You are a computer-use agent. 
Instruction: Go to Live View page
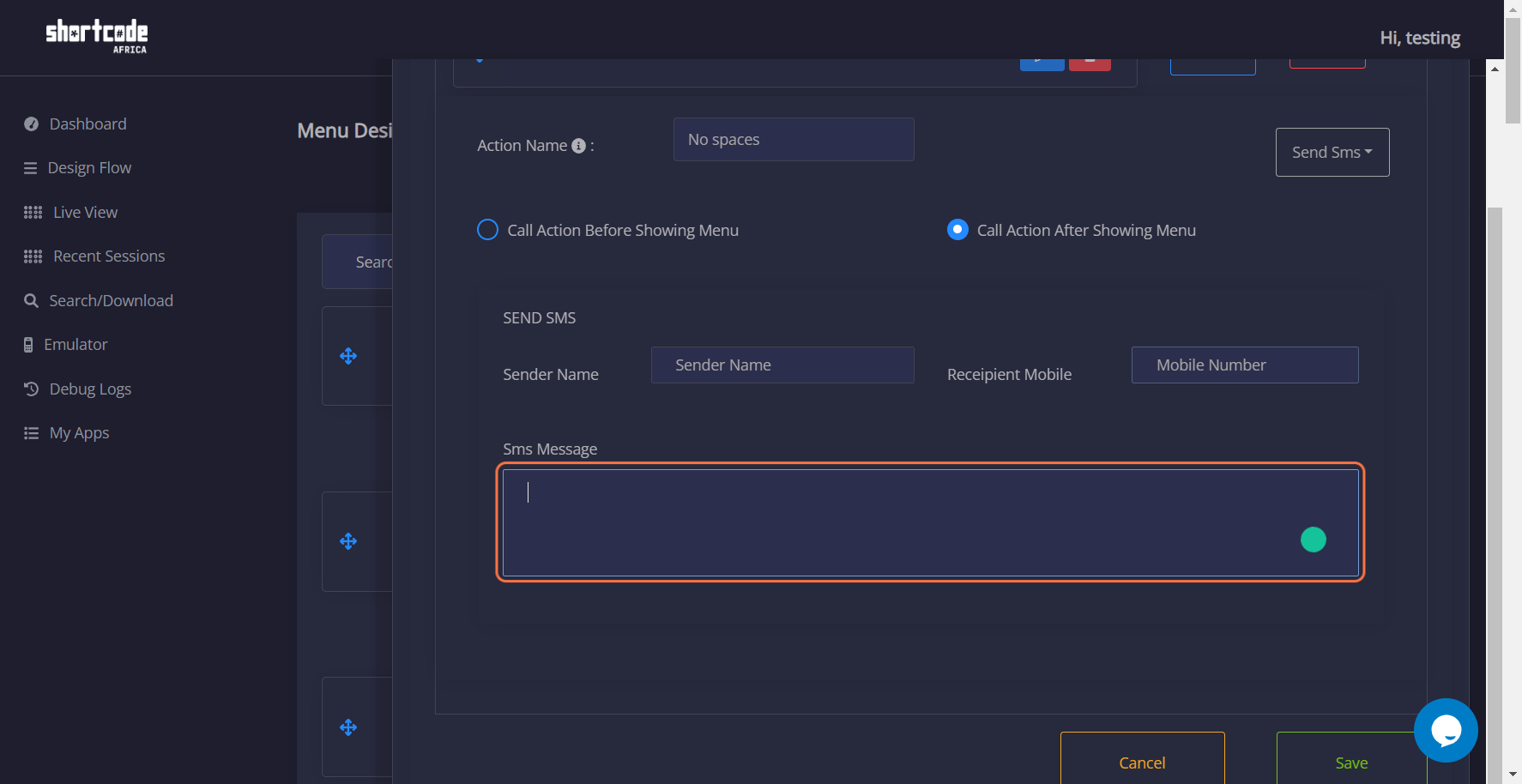point(85,213)
